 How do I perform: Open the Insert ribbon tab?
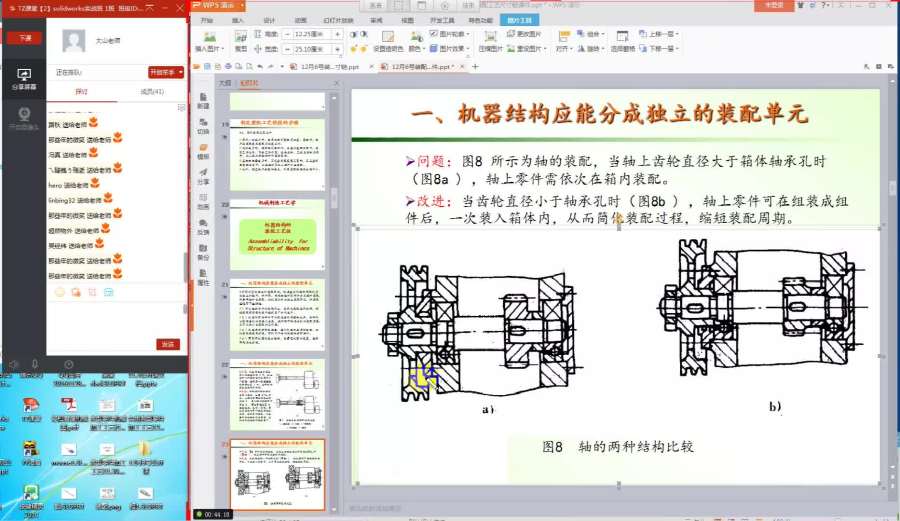(238, 20)
